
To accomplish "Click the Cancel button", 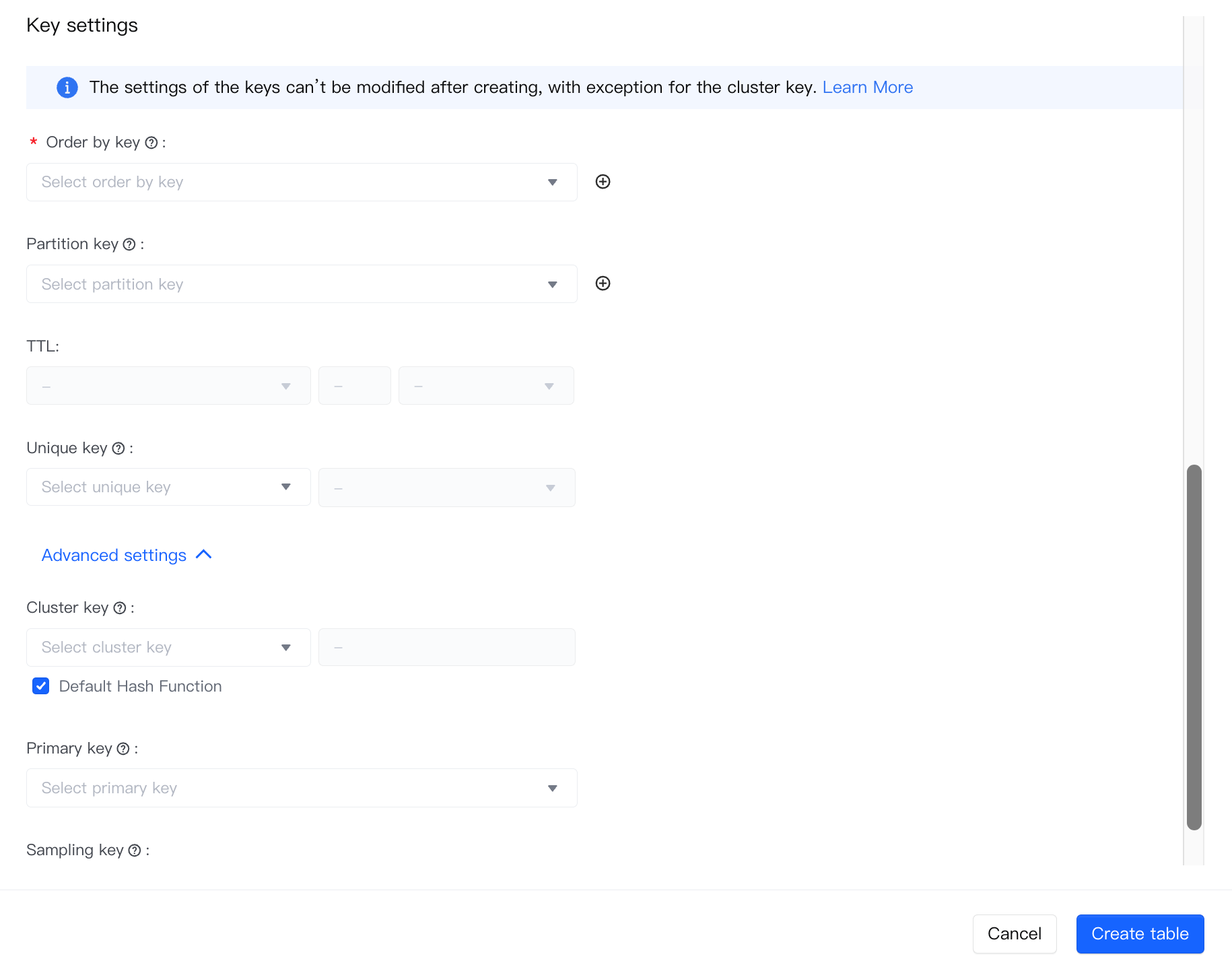I will pyautogui.click(x=1014, y=933).
